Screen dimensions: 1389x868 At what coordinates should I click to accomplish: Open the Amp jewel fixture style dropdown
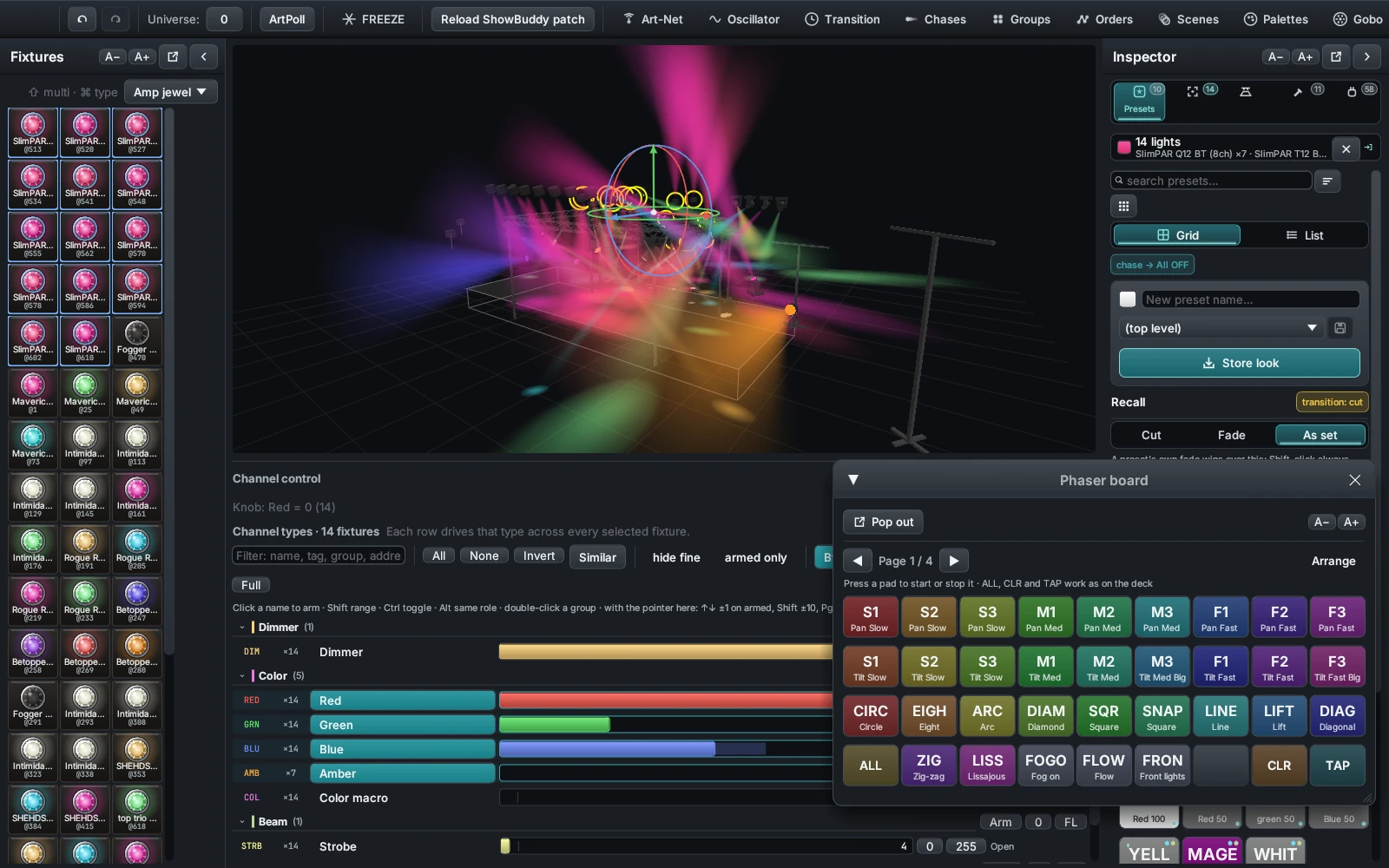(170, 92)
